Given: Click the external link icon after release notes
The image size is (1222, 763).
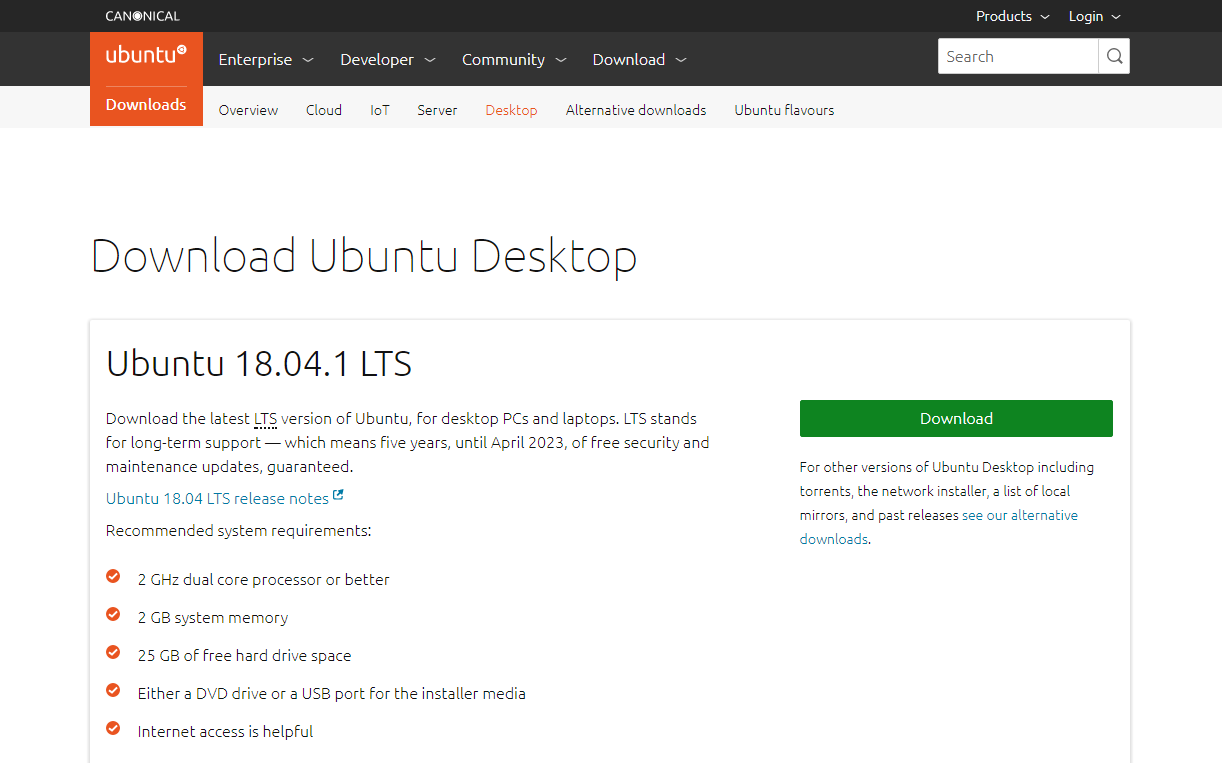Looking at the screenshot, I should click(x=339, y=495).
